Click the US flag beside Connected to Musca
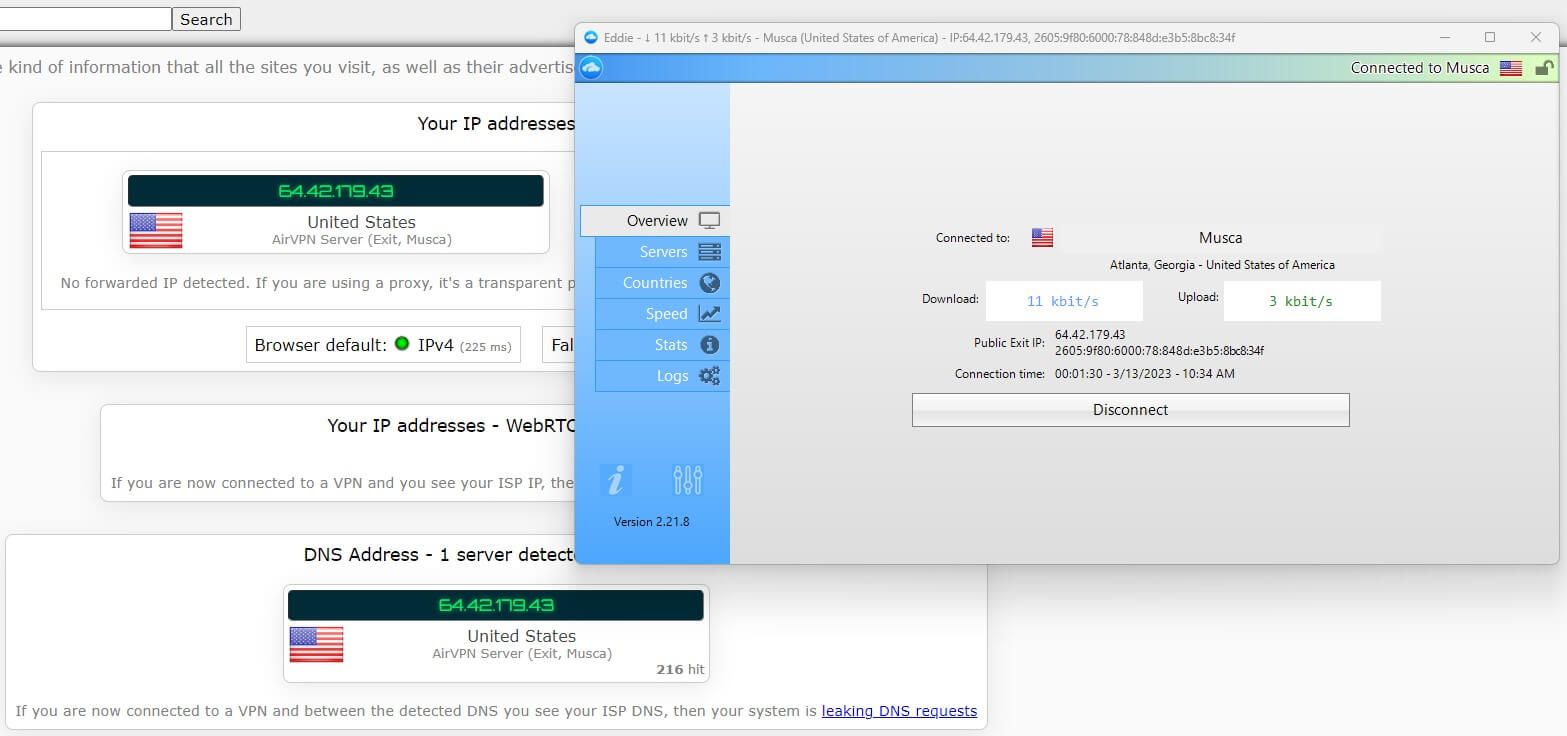 [x=1511, y=68]
